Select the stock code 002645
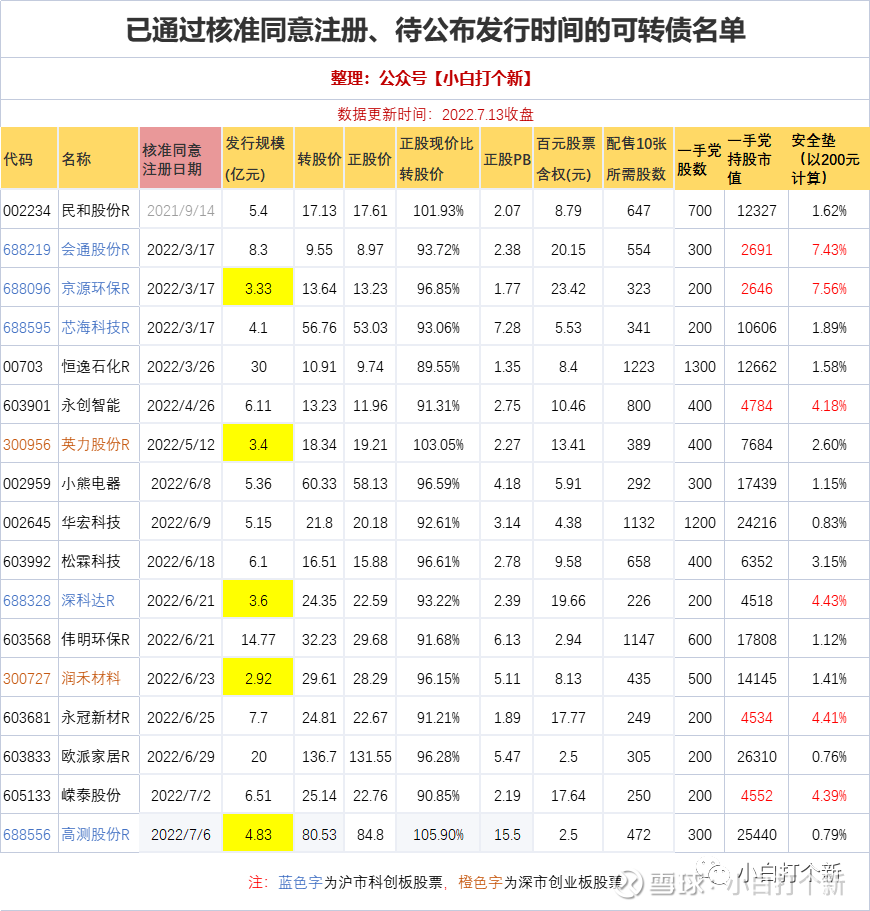 pos(27,522)
